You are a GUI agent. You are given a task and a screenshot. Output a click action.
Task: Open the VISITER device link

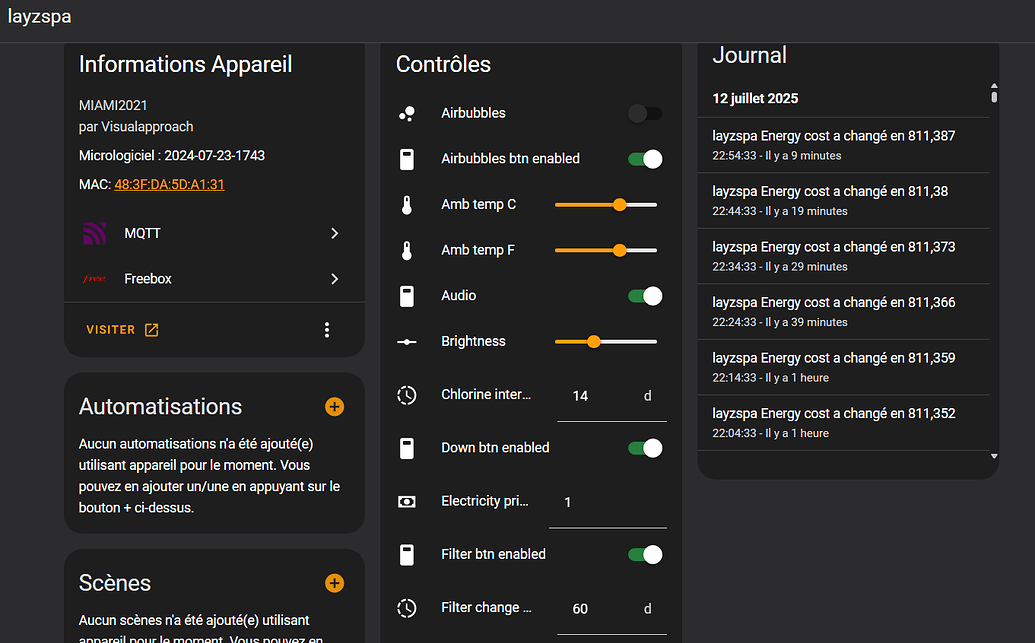[x=123, y=329]
